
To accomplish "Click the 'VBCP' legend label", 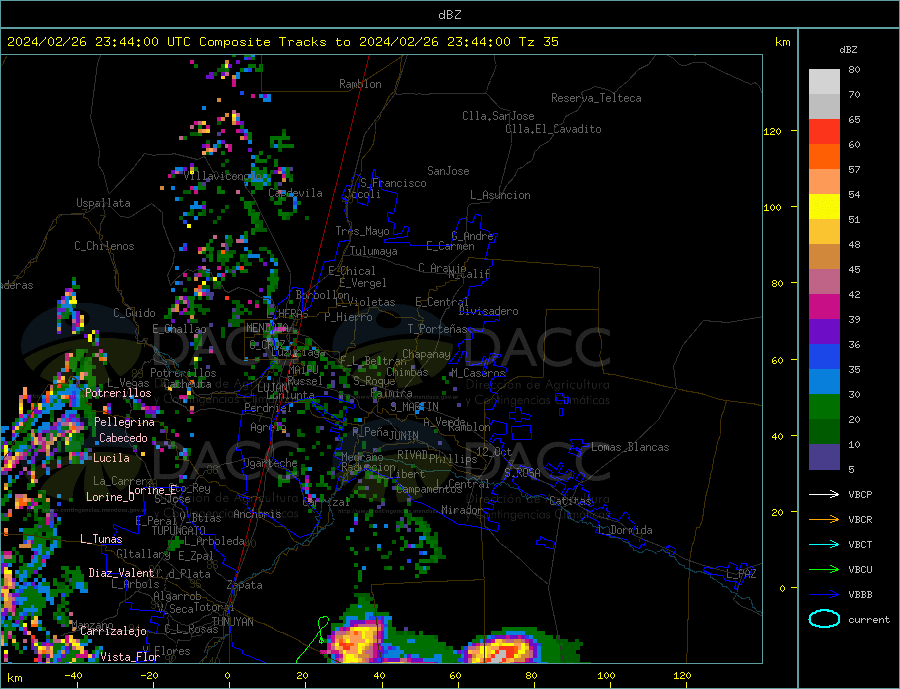I will [860, 494].
